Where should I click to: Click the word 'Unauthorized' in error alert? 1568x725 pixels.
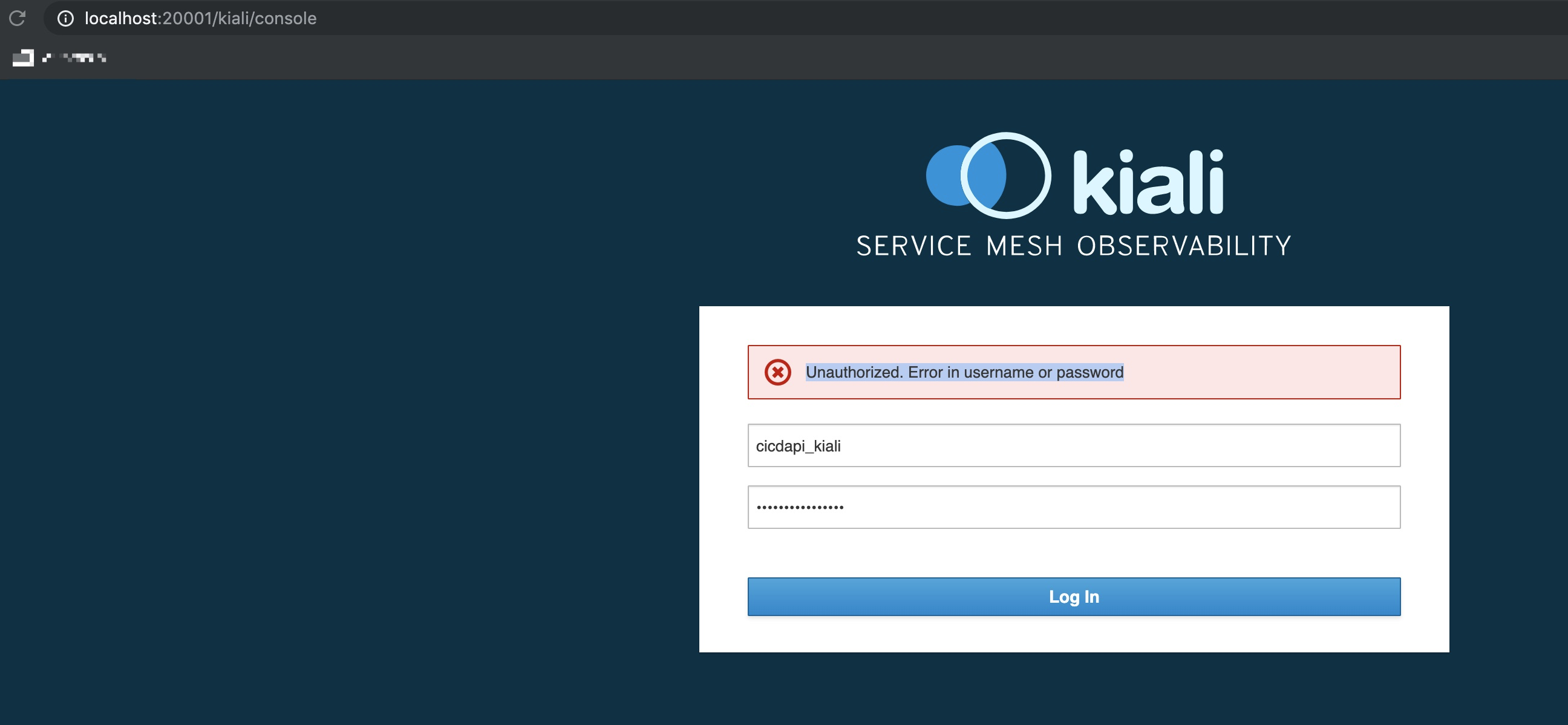854,372
